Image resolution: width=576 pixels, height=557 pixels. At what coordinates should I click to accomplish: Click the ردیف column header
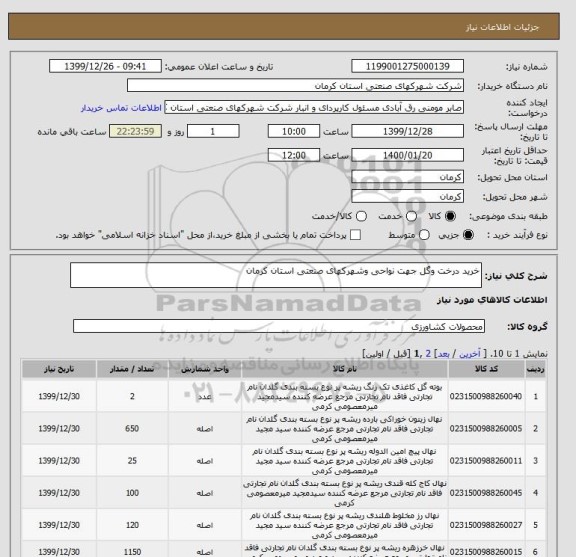[x=535, y=369]
